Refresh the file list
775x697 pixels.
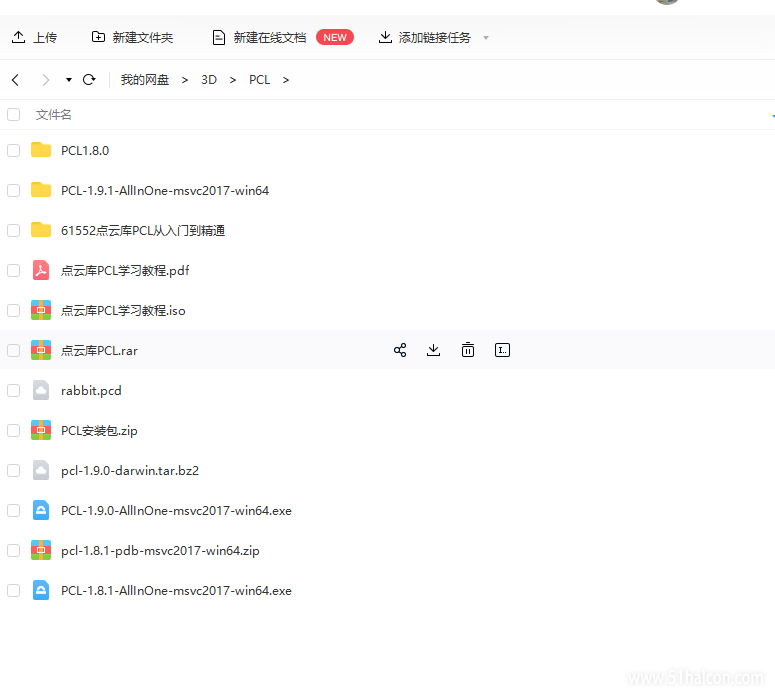tap(89, 80)
